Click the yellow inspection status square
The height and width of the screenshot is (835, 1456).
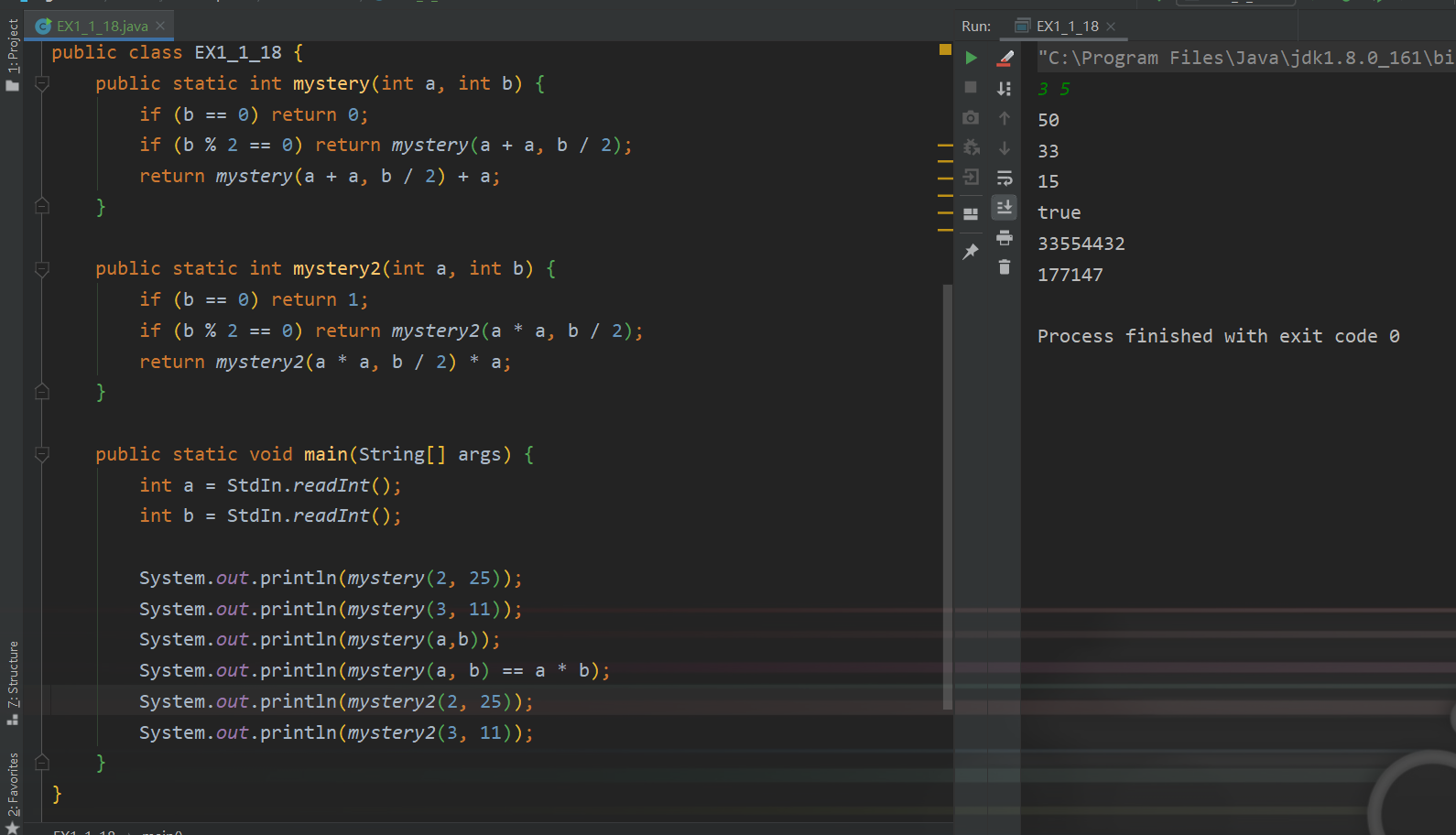(x=945, y=49)
